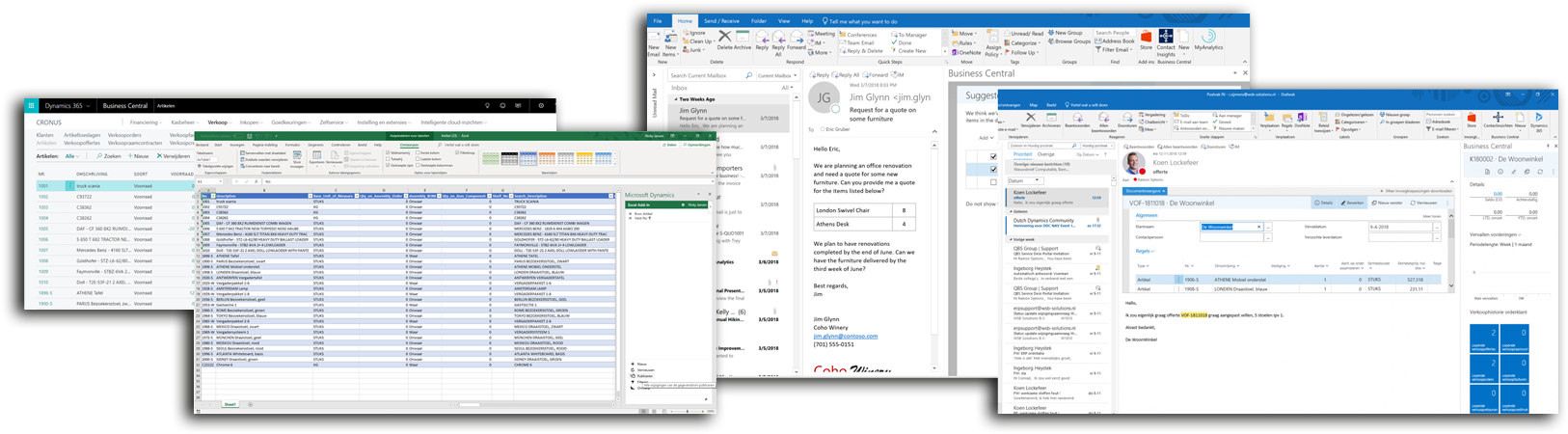Click Nieuw plus icon in Artikelen toolbar
Screen dimensions: 1568x434
pos(129,156)
